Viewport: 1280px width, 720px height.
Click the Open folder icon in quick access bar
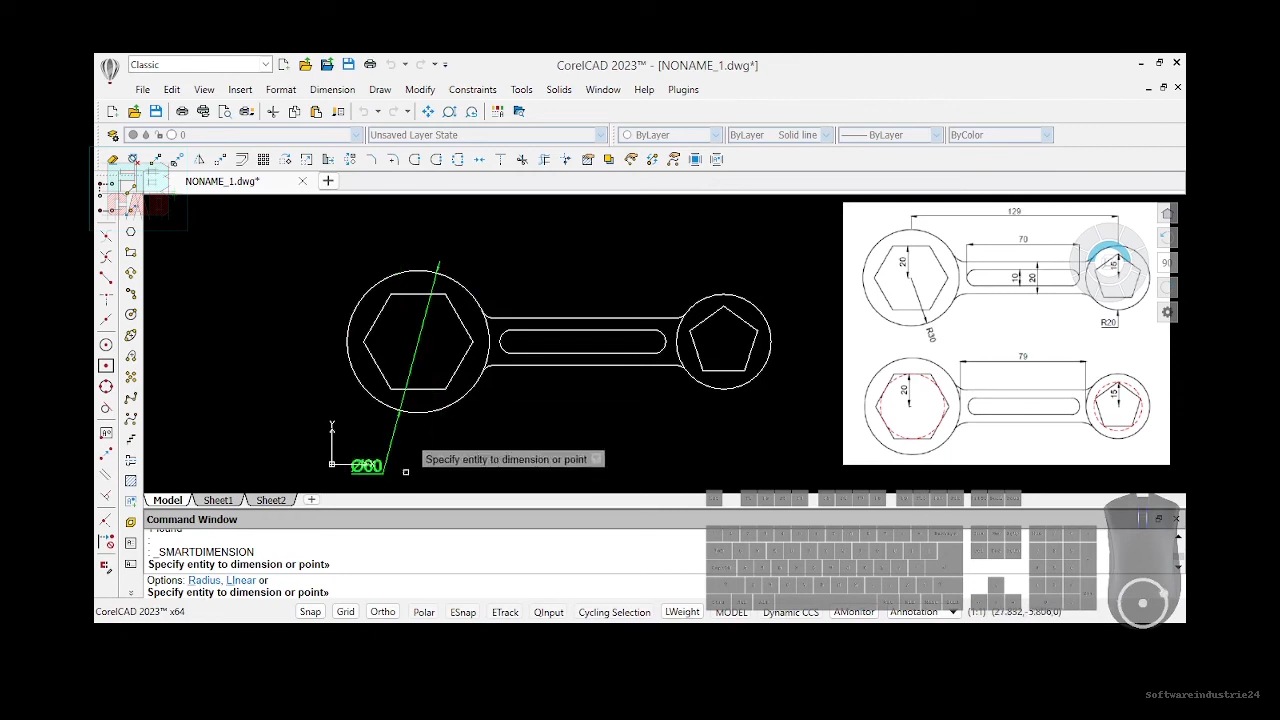[x=305, y=65]
